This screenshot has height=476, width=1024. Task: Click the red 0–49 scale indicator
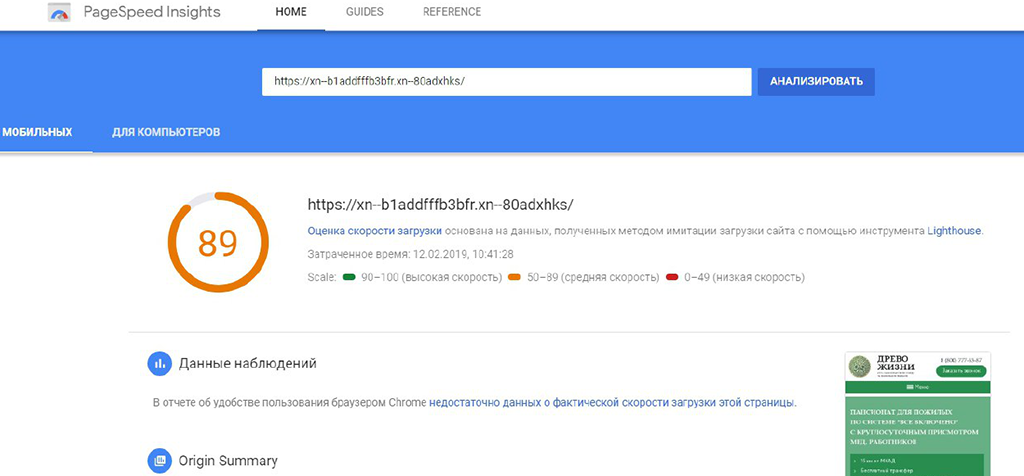(672, 277)
